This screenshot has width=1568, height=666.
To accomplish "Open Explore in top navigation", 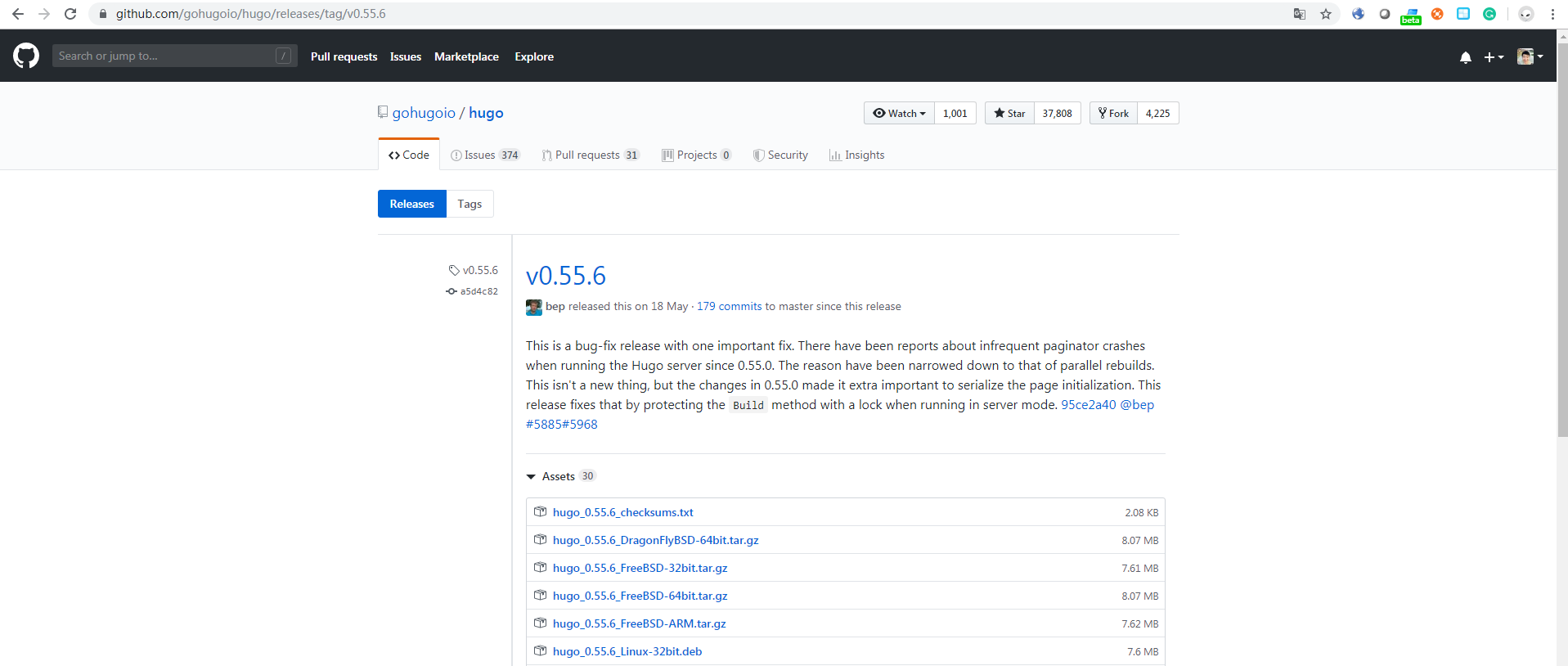I will [x=534, y=56].
